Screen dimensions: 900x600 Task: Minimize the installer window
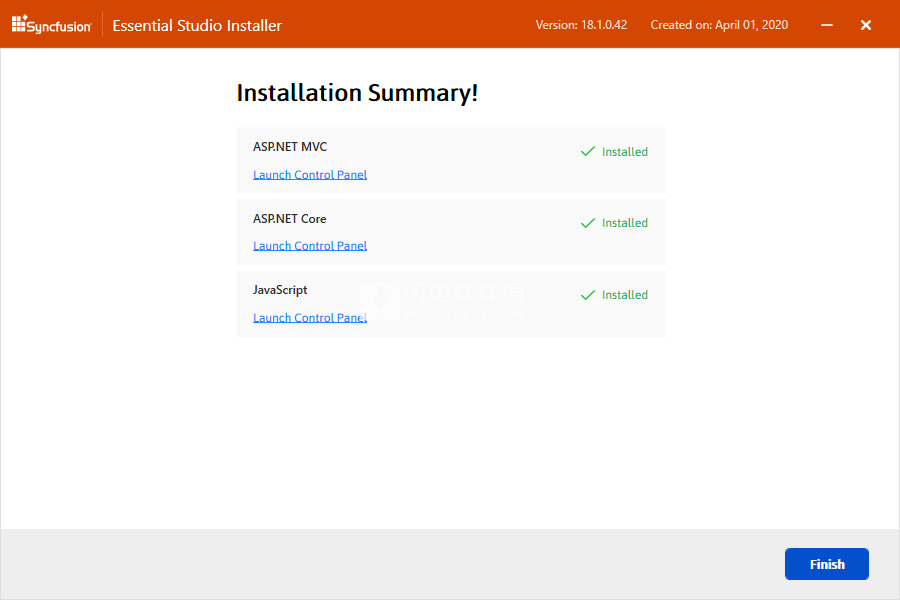coord(827,25)
